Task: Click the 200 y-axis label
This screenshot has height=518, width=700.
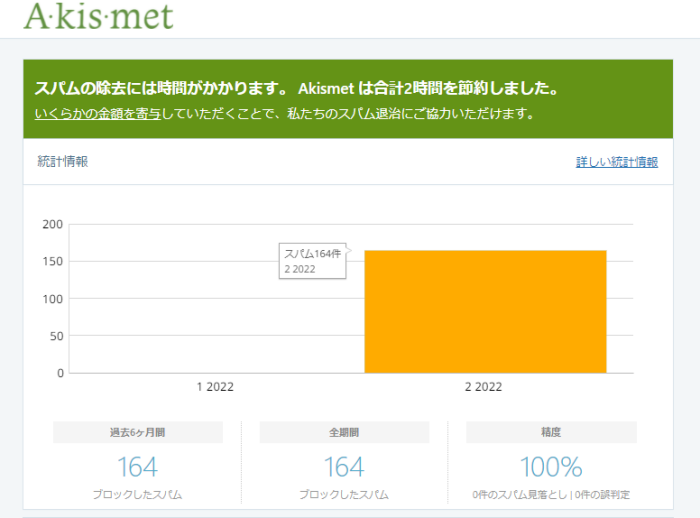Action: point(53,224)
